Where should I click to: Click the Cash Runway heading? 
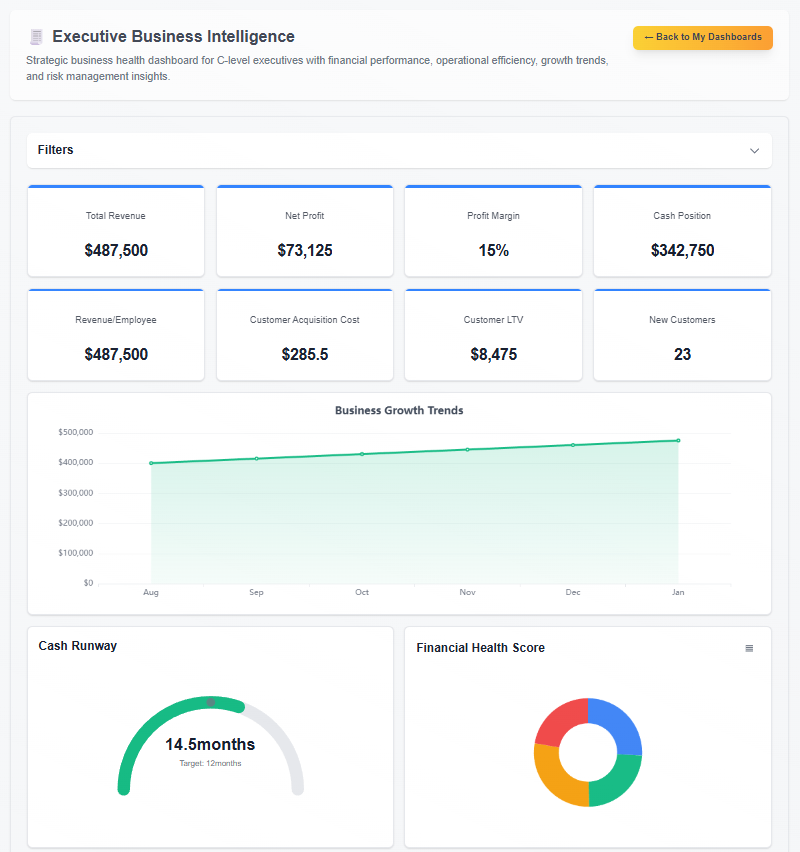point(78,646)
